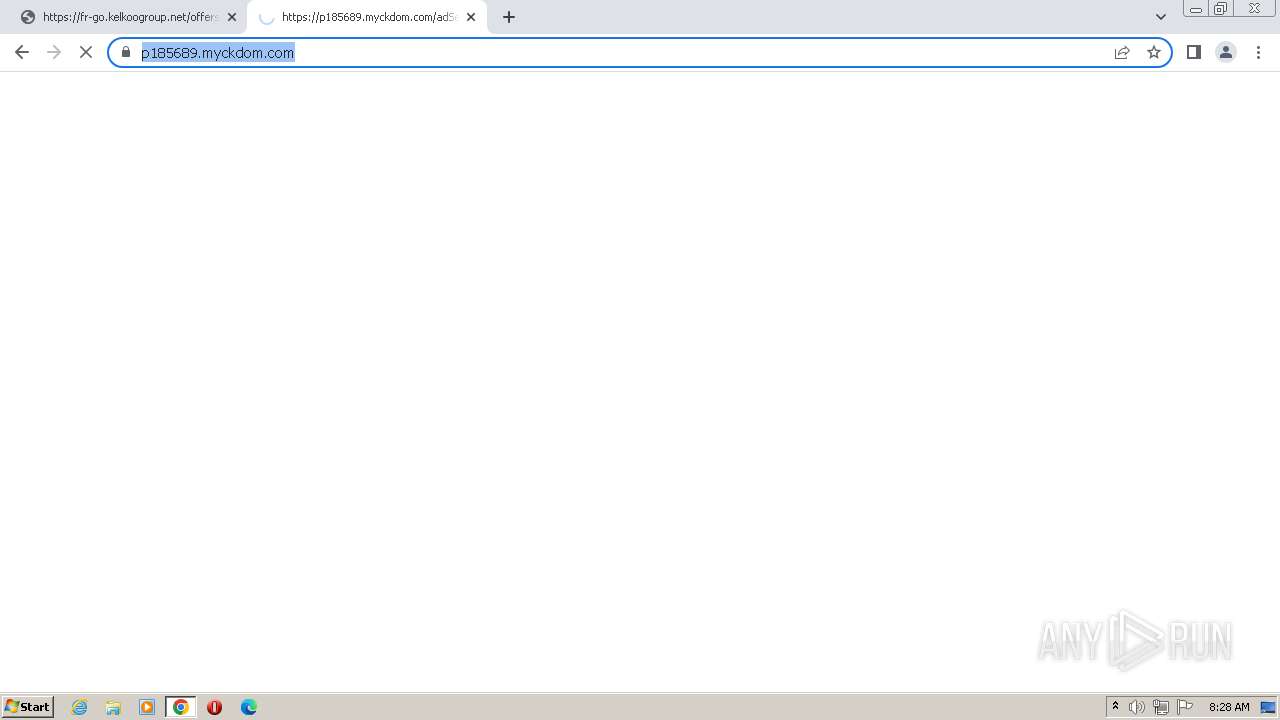Close the kelkoogroup tab
Image resolution: width=1280 pixels, height=720 pixels.
pyautogui.click(x=232, y=17)
